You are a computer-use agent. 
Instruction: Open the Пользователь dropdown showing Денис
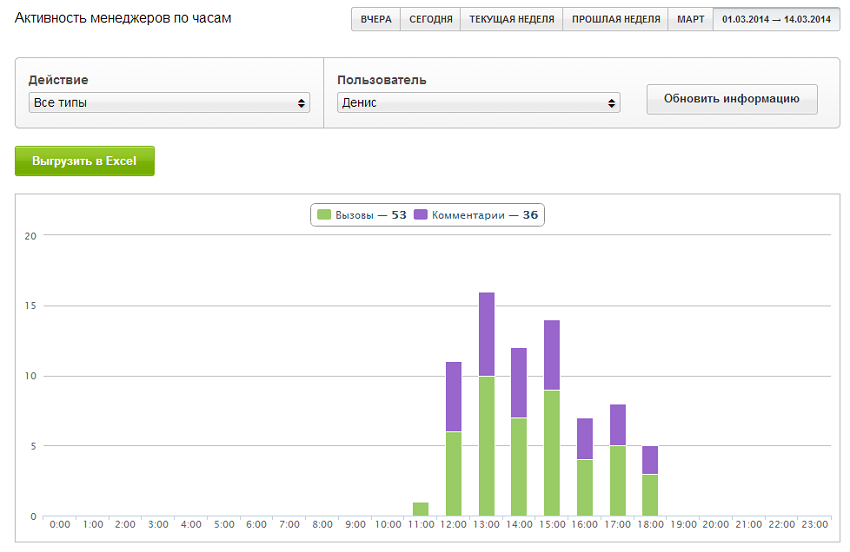coord(479,103)
